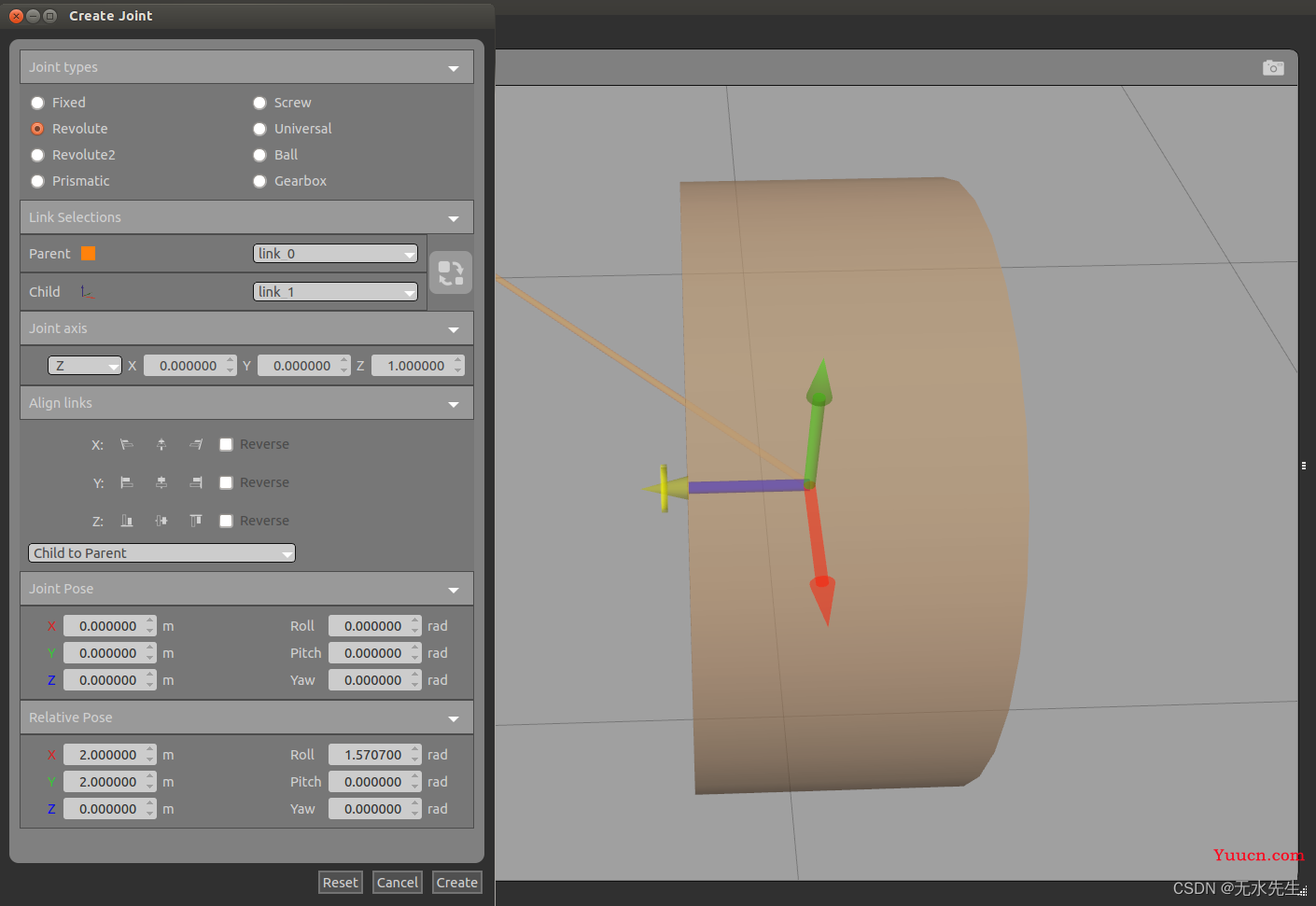This screenshot has width=1316, height=906.
Task: Click the Y-axis align minimum icon
Action: [127, 482]
